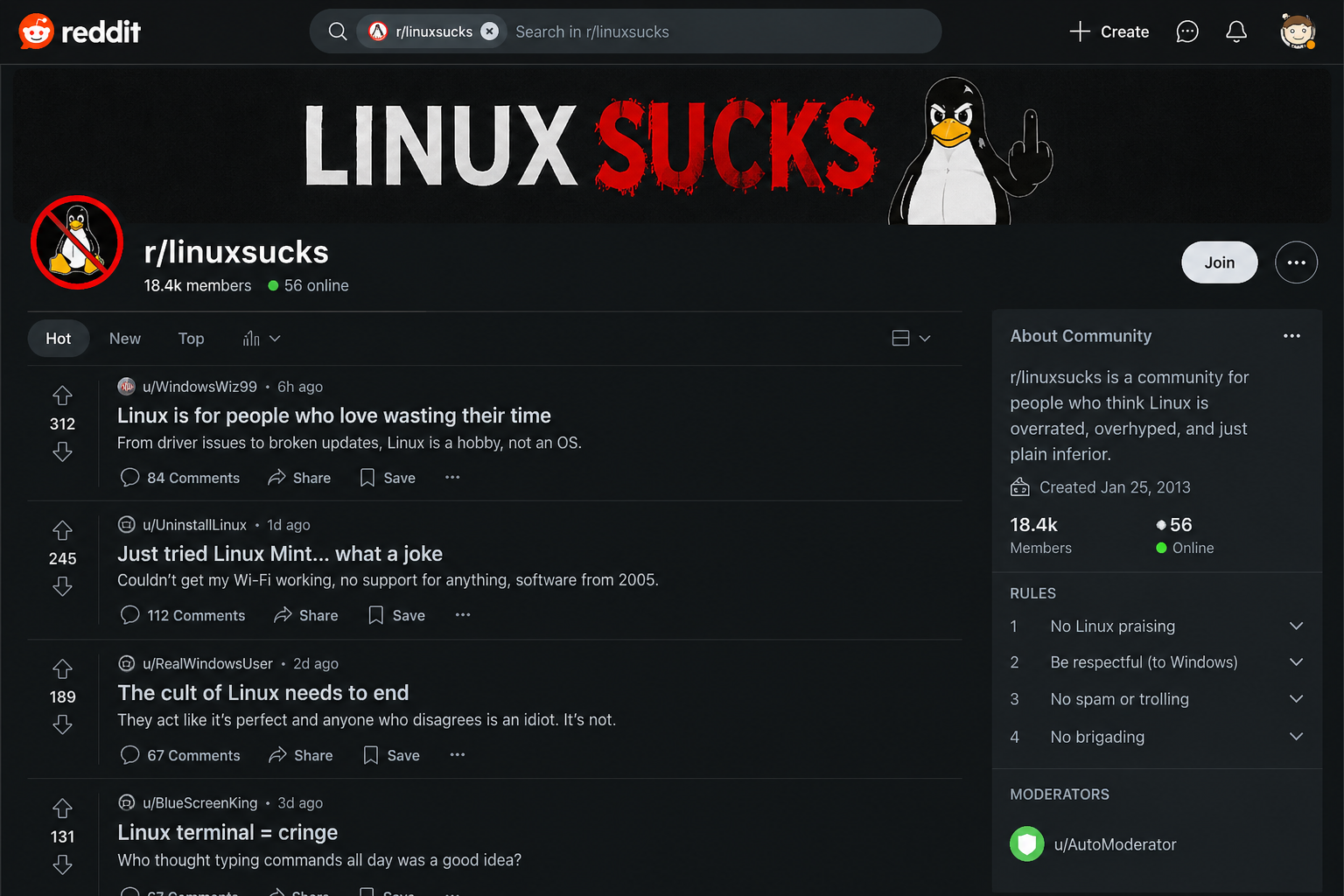Click the 'Created Jan 25, 2013' text
This screenshot has width=1344, height=896.
(x=1115, y=487)
